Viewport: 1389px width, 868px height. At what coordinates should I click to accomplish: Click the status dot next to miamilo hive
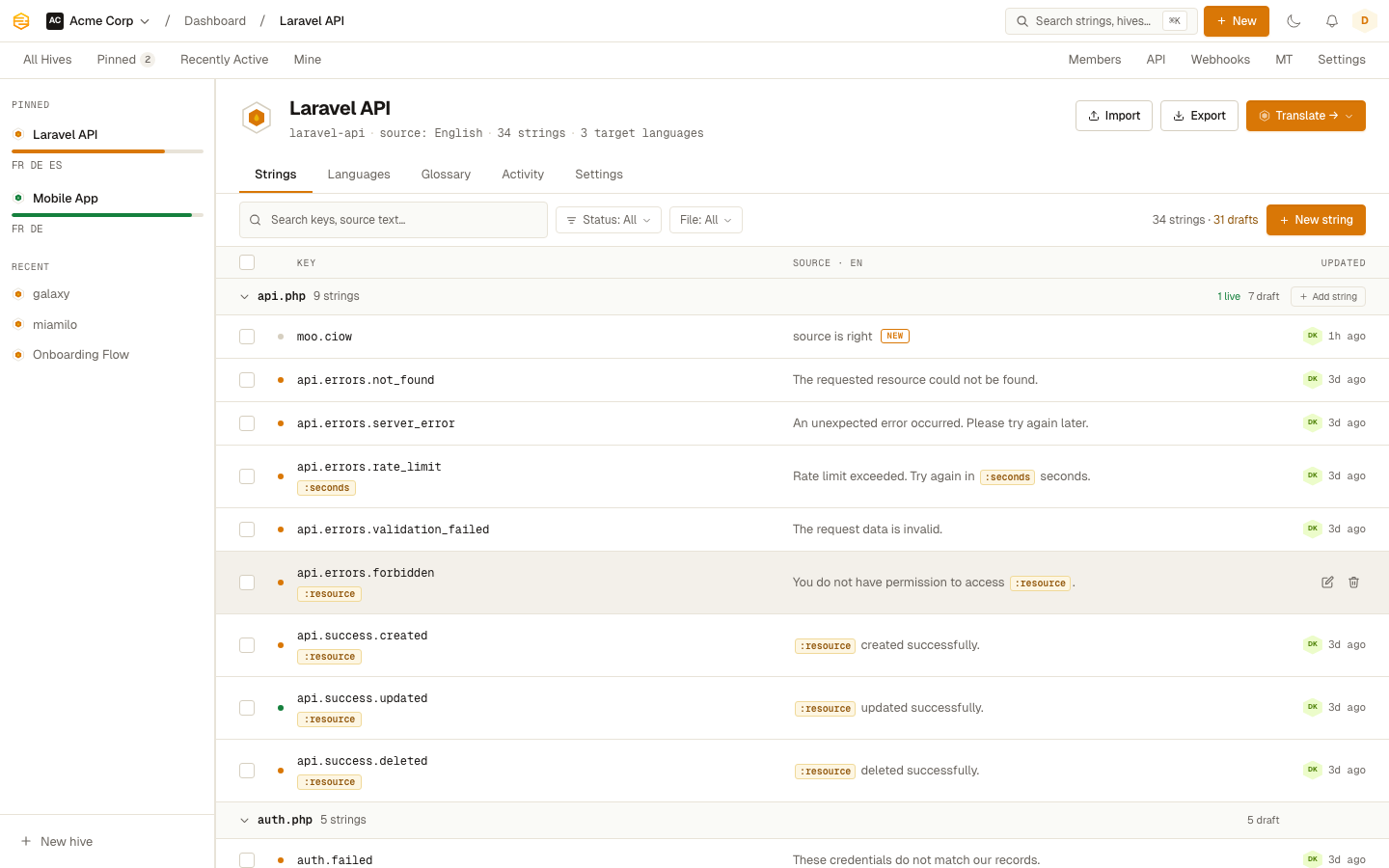[18, 325]
